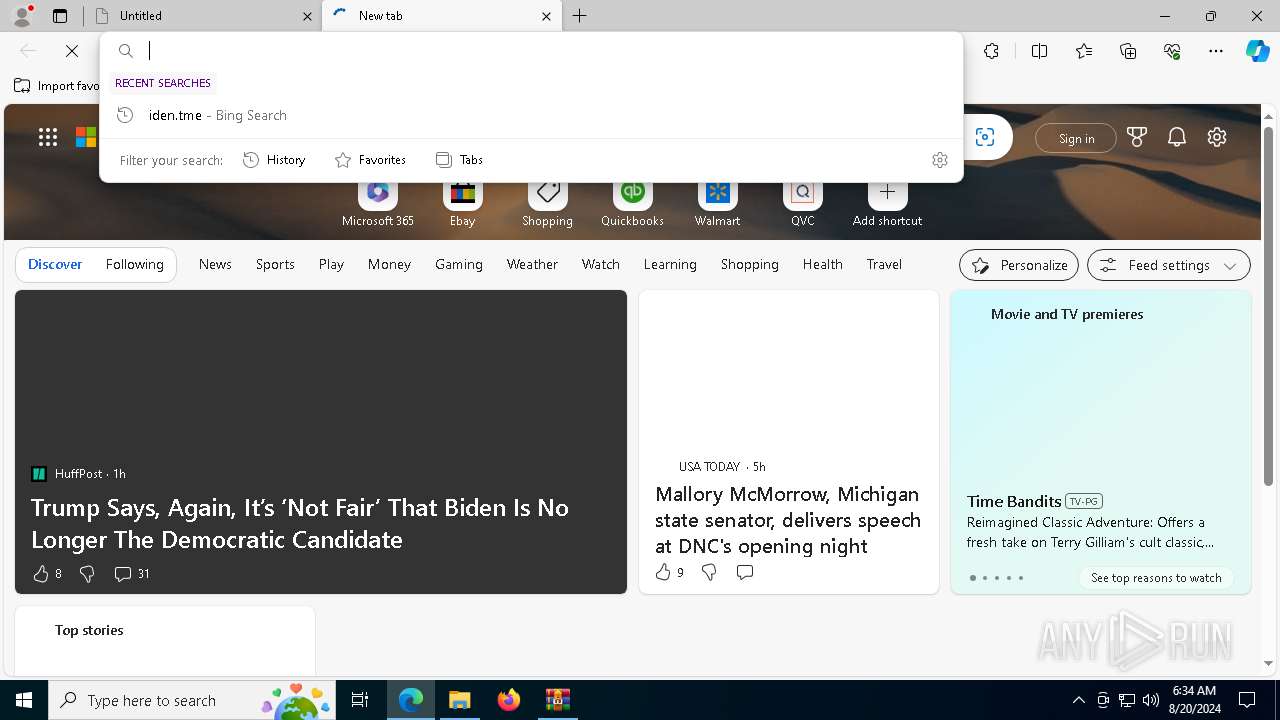Open the Microsoft apps grid launcher

pos(48,138)
